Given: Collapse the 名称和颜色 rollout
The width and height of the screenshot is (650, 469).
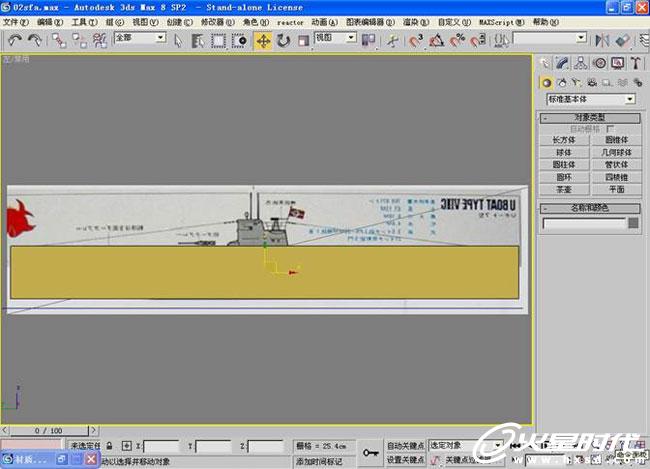Looking at the screenshot, I should pos(590,208).
